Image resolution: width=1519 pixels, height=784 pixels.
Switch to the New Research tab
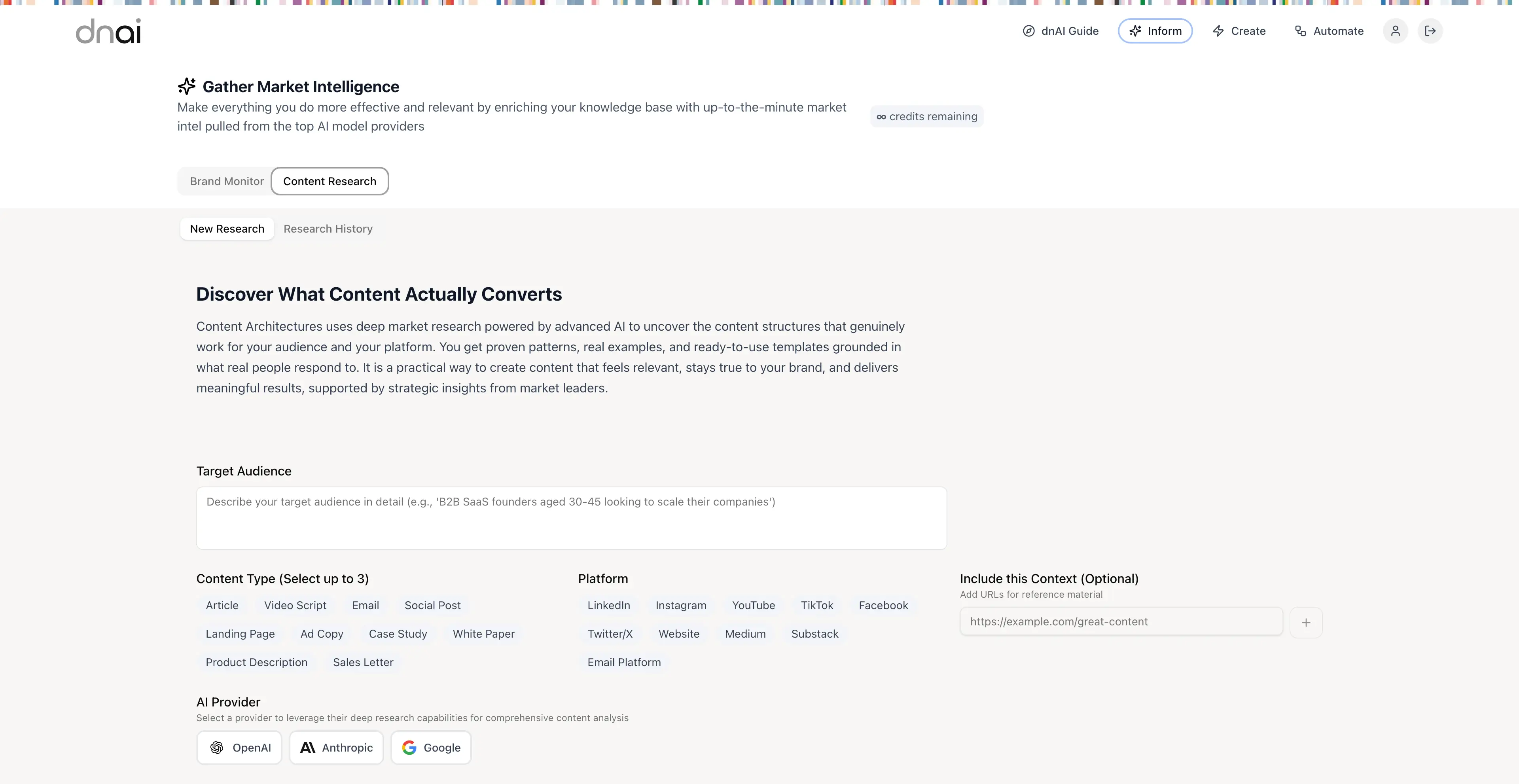click(226, 229)
